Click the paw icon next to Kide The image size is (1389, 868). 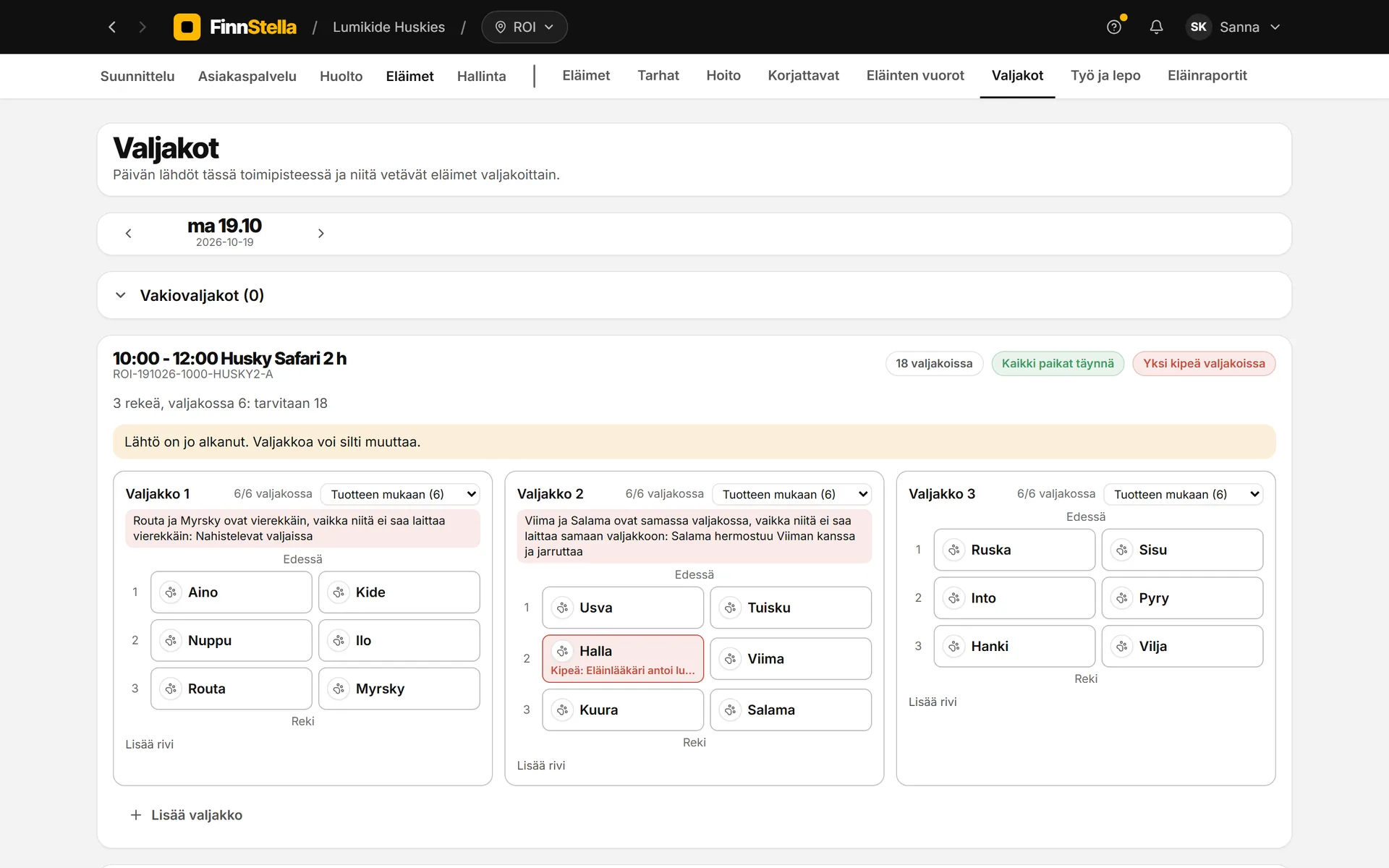point(339,592)
